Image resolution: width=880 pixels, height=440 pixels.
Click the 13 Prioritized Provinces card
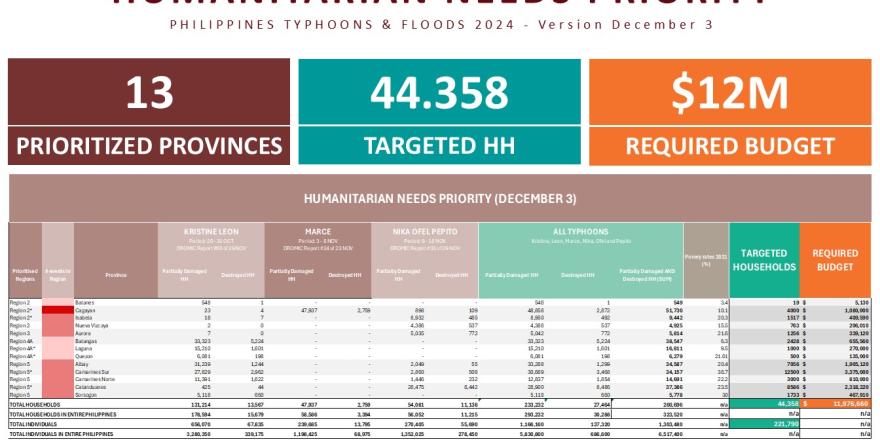tap(148, 112)
